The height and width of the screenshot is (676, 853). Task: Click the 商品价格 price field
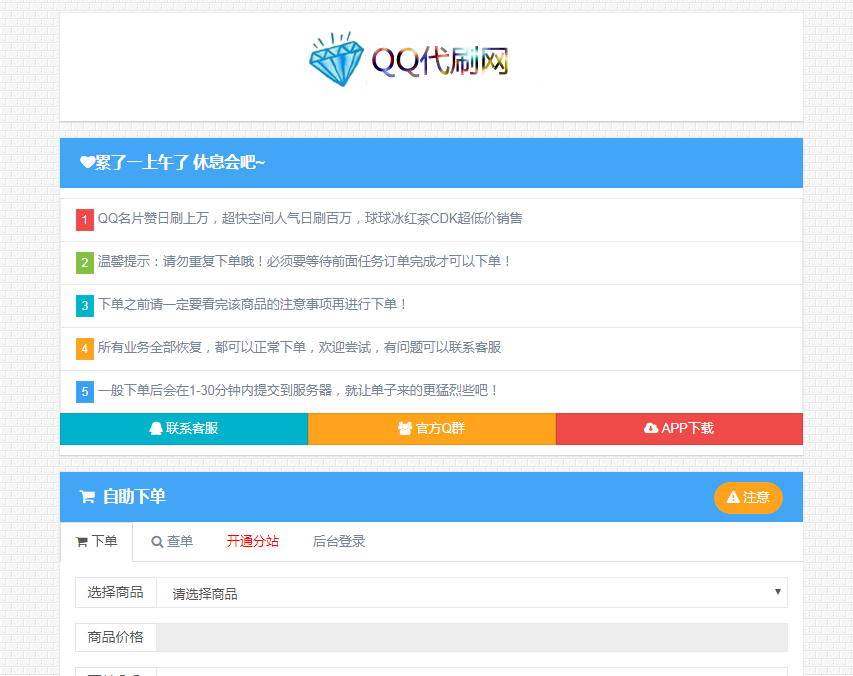click(472, 637)
